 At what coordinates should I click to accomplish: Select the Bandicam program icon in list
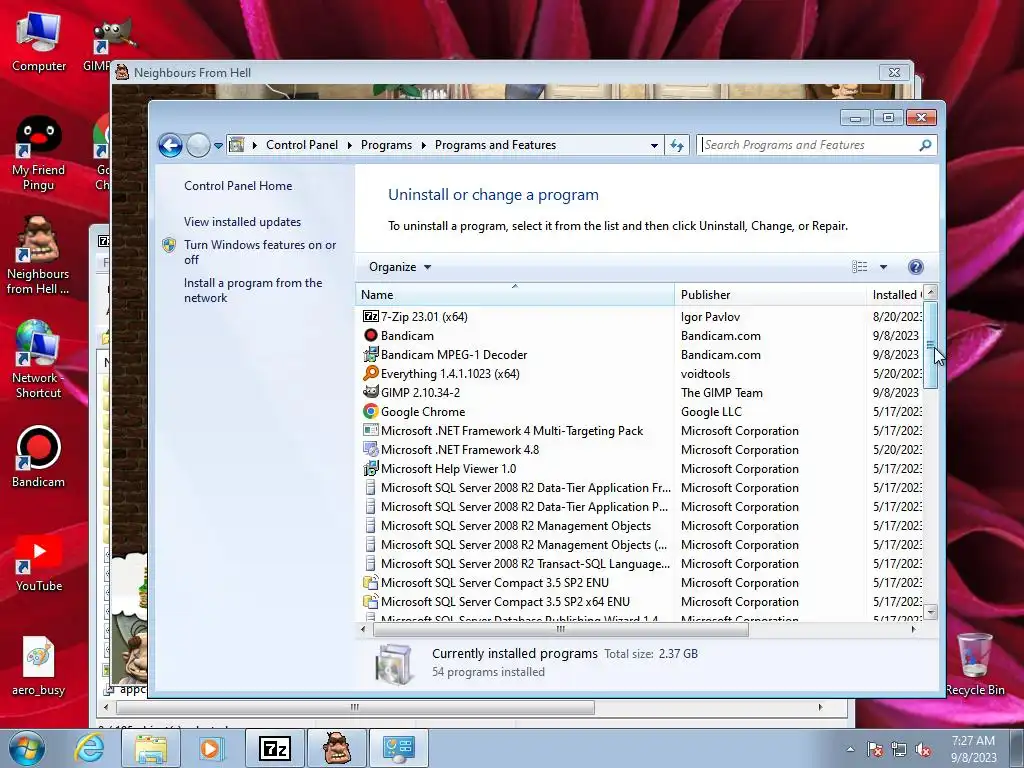(x=370, y=336)
